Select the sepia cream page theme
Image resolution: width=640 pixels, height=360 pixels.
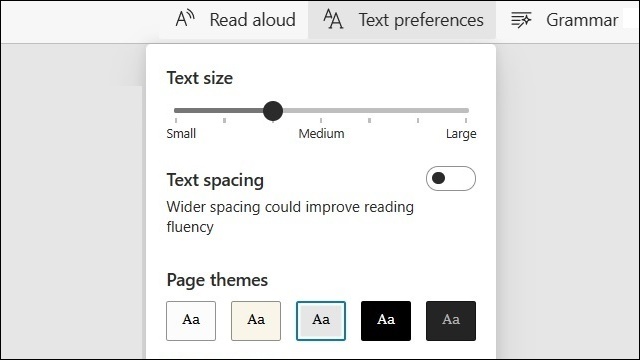click(x=256, y=321)
